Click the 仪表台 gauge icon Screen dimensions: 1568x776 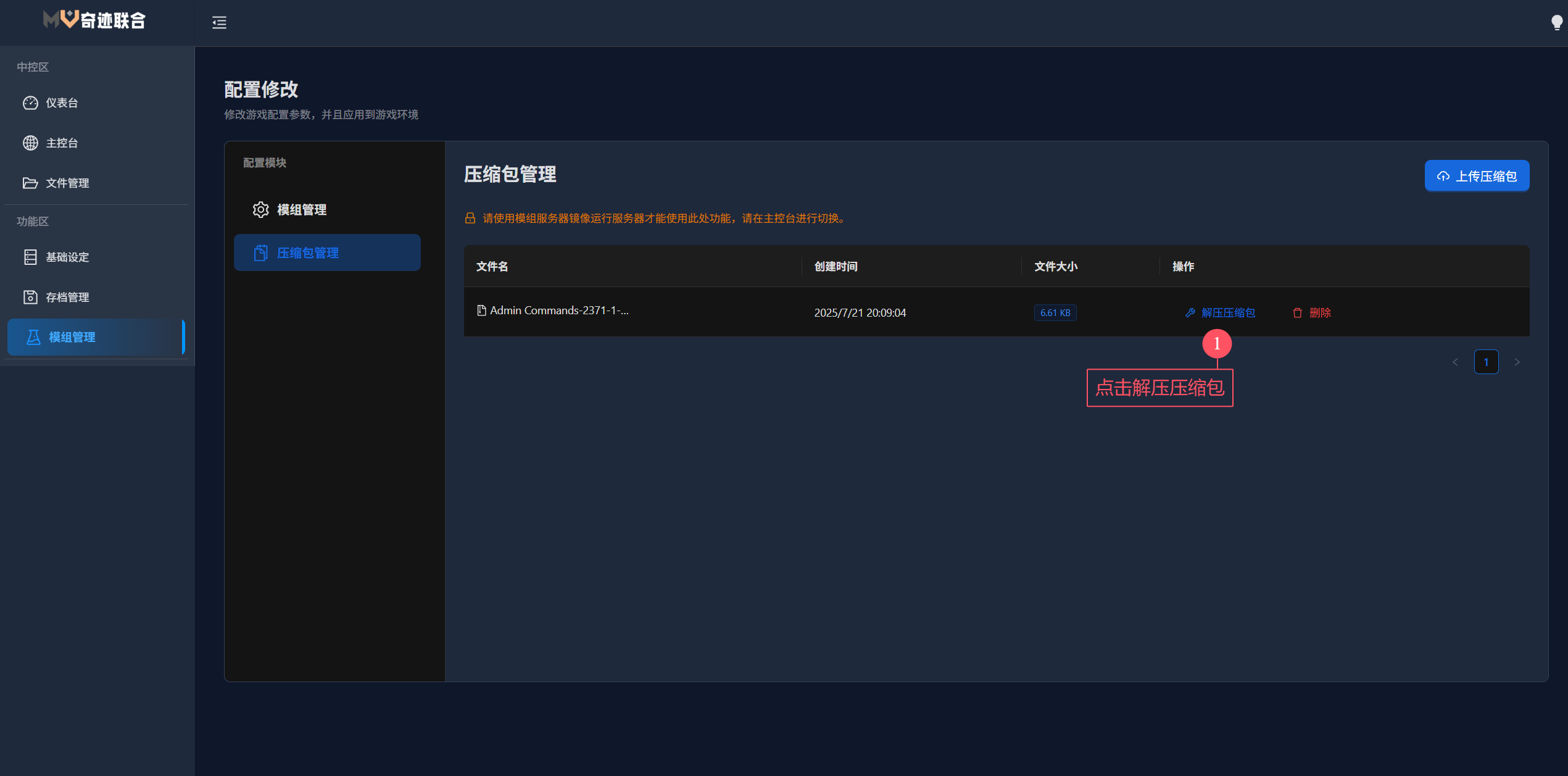(30, 103)
